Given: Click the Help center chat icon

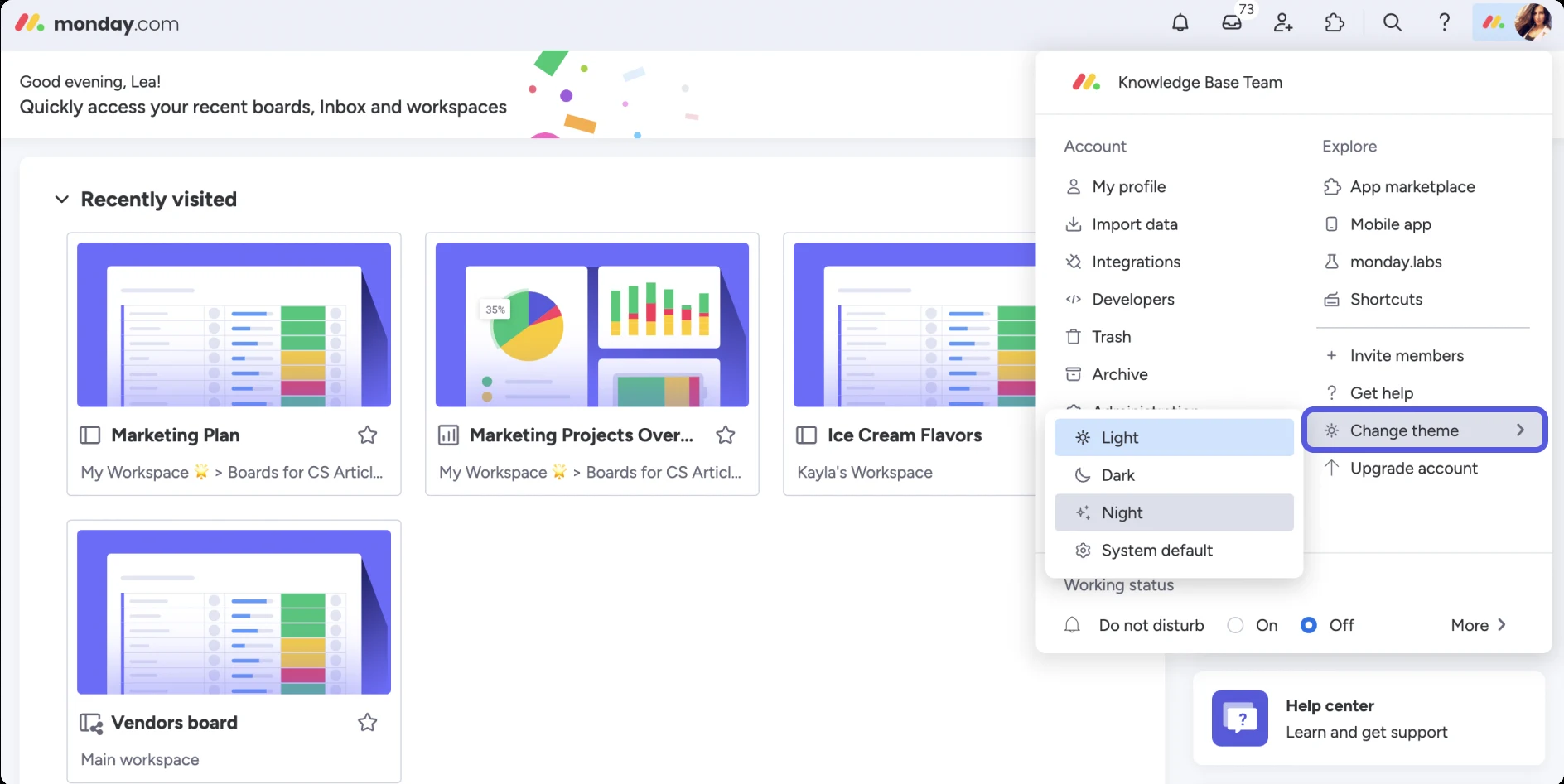Looking at the screenshot, I should coord(1240,718).
